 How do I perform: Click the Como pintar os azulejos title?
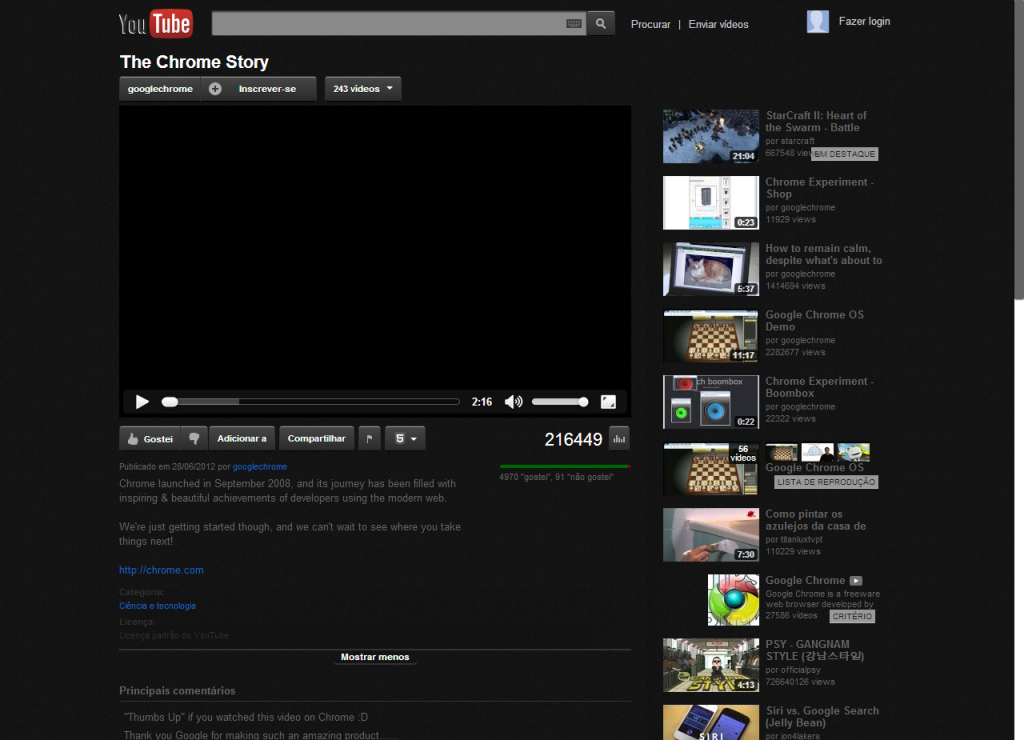coord(816,520)
